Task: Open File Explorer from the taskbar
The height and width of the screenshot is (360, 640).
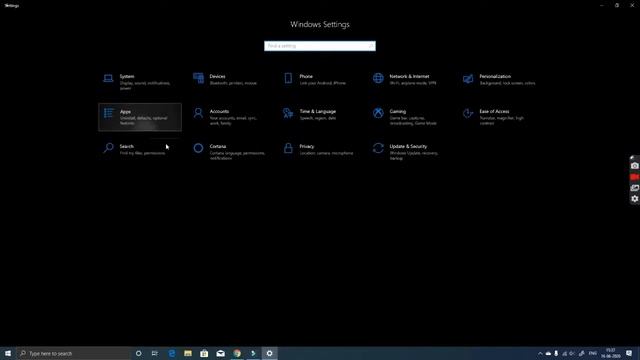Action: tap(188, 353)
